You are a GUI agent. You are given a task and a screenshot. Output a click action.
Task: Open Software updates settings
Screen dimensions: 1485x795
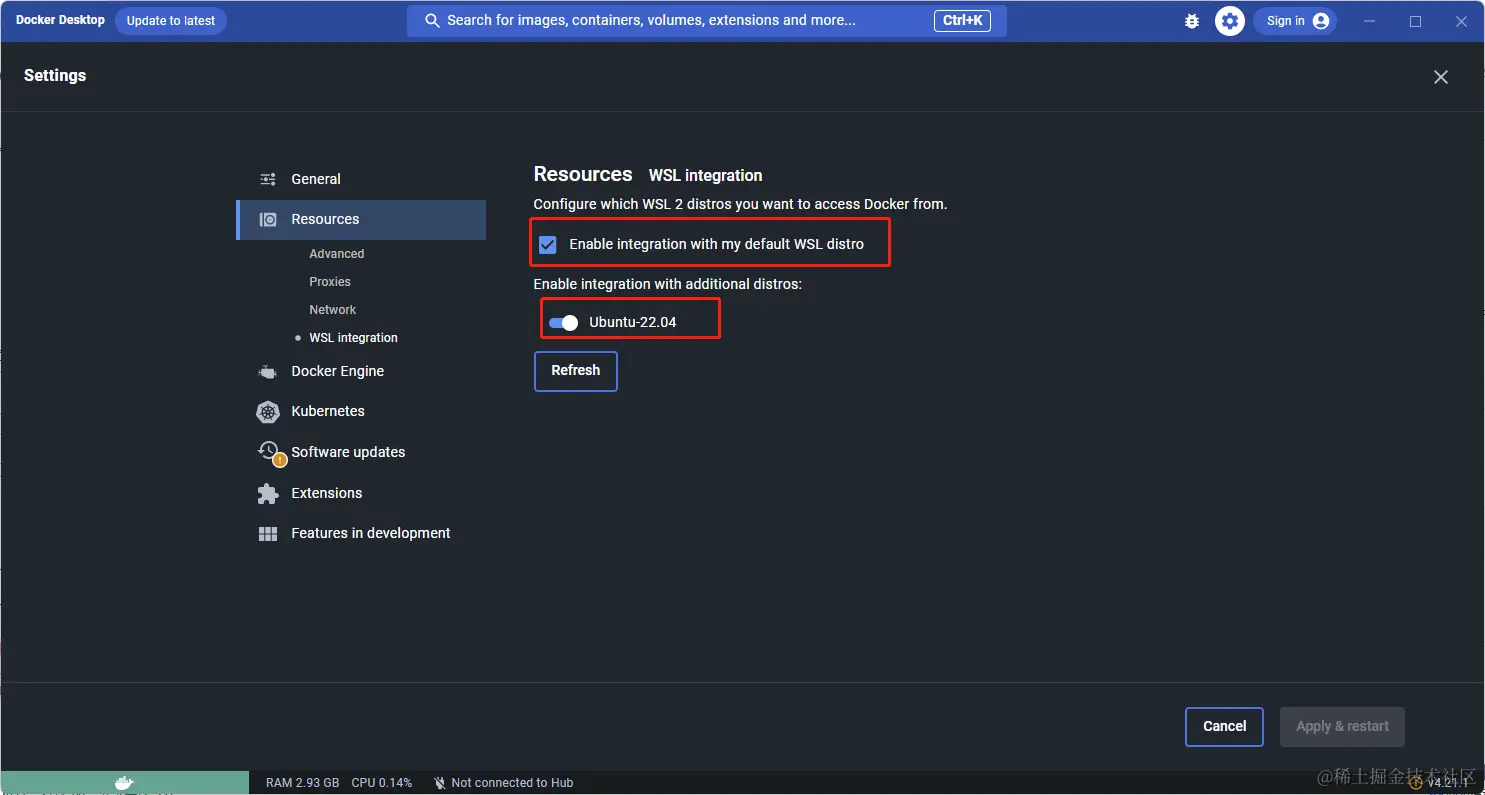pos(348,452)
